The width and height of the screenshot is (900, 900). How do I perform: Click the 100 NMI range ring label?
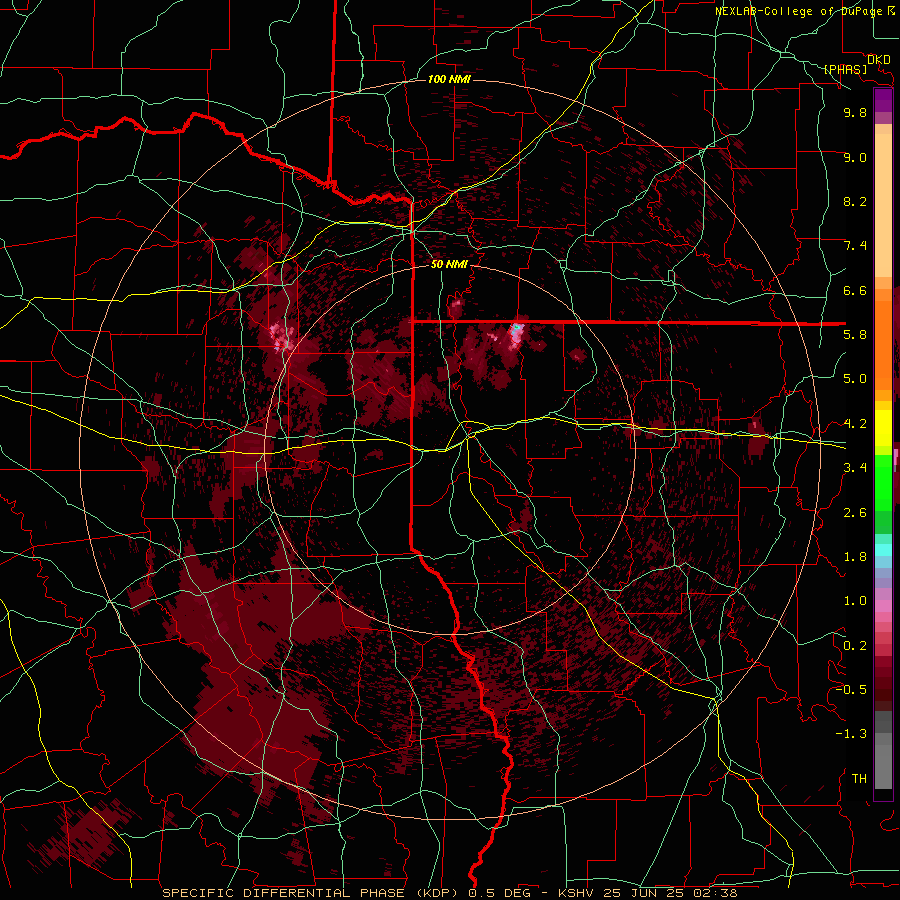tap(449, 79)
